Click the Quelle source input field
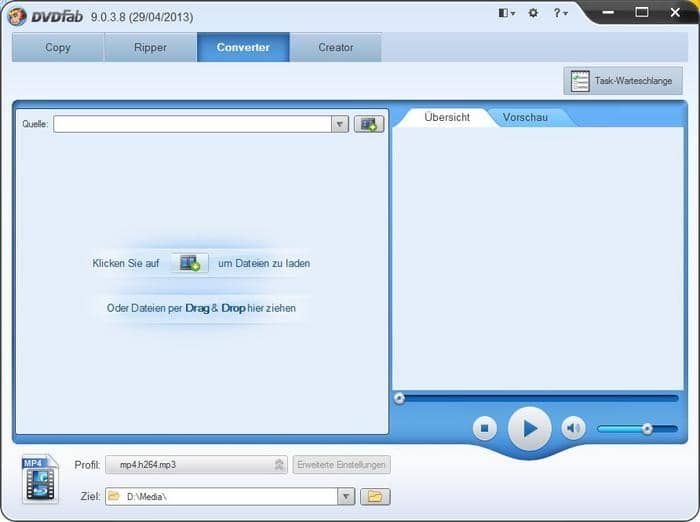Viewport: 700px width, 522px height. 192,124
